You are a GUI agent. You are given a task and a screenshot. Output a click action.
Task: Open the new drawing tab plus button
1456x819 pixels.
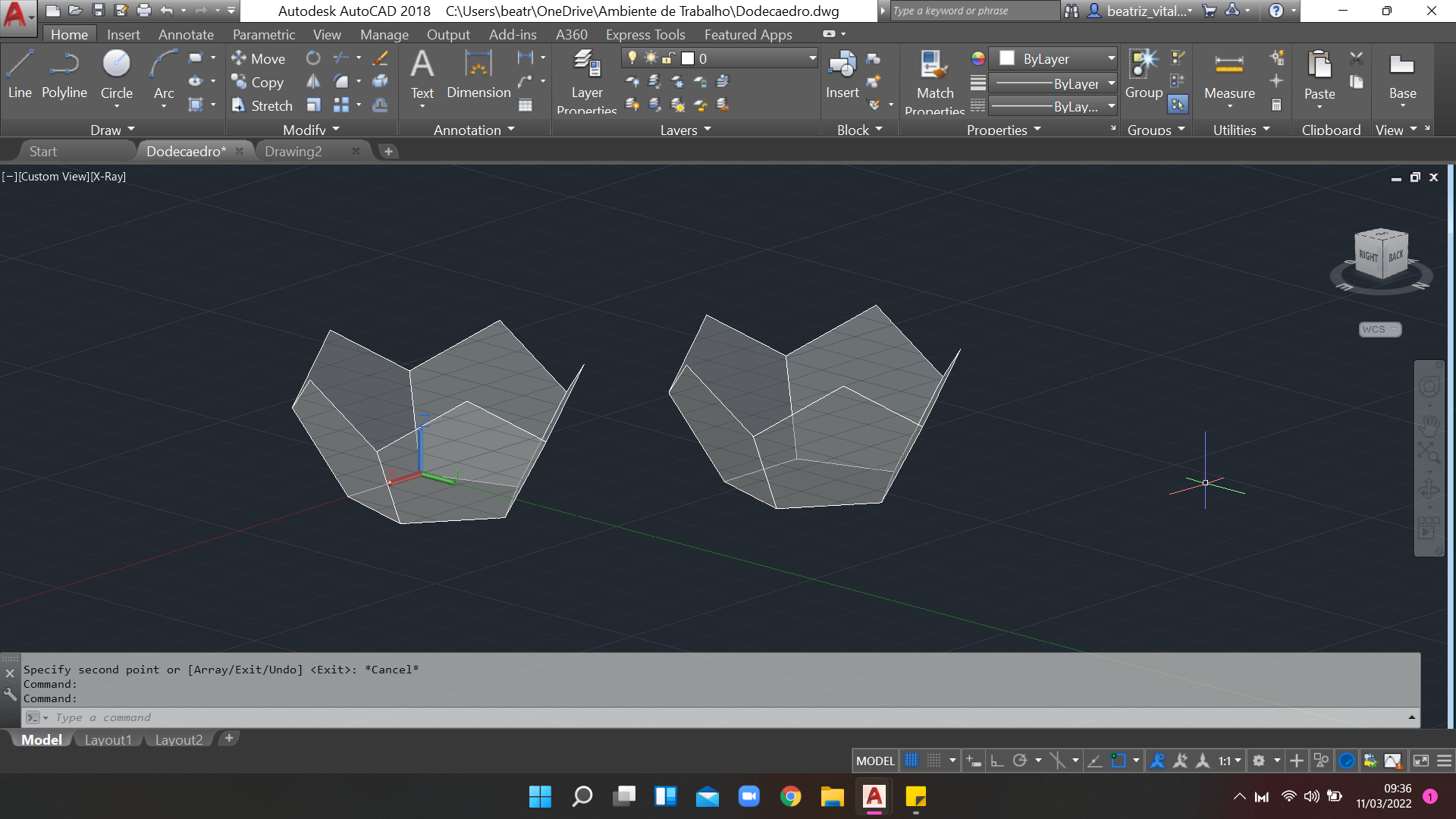pyautogui.click(x=388, y=151)
